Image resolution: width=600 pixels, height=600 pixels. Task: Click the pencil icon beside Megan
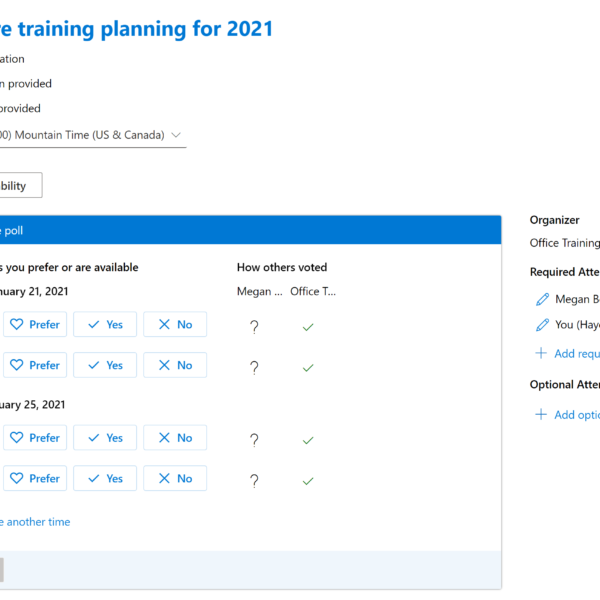(x=542, y=299)
